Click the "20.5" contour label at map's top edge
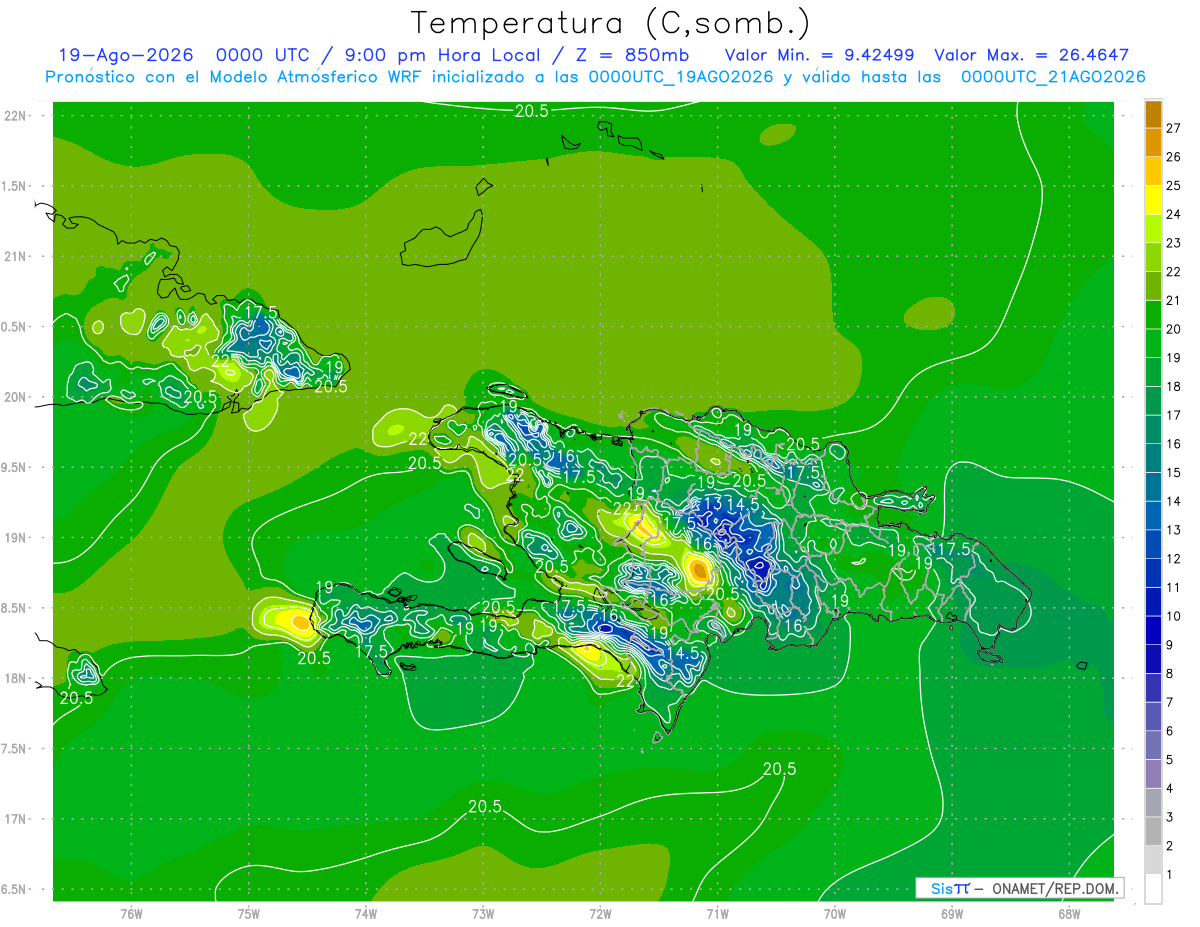The height and width of the screenshot is (927, 1200). pos(532,111)
